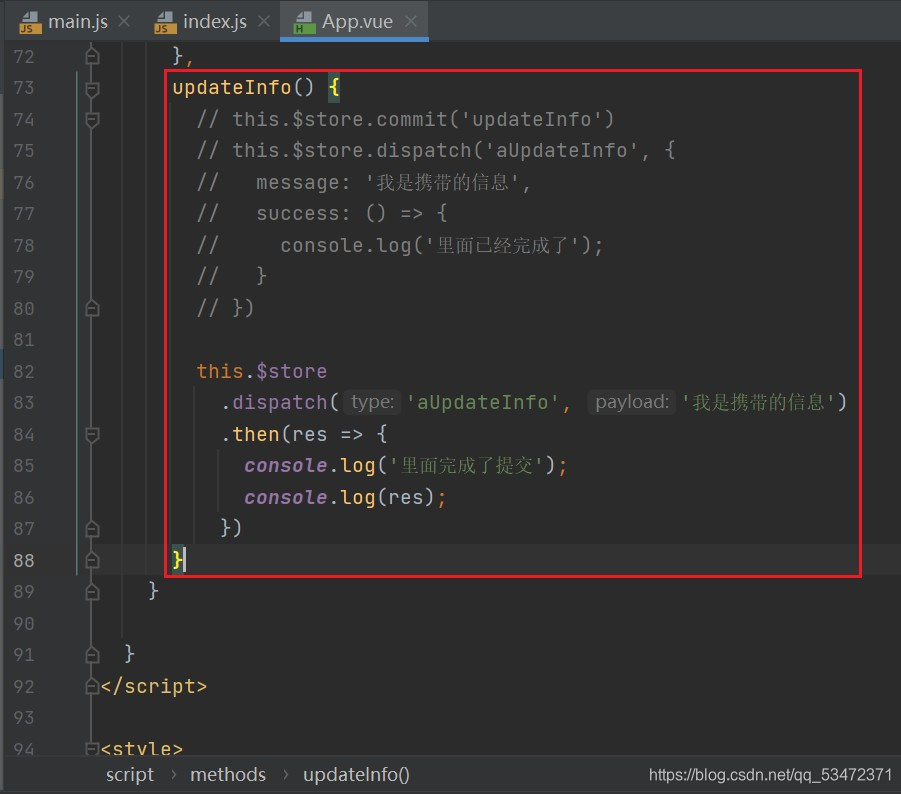Screen dimensions: 901x794
Task: Click 'methods' in the breadcrumb bar
Action: point(228,775)
